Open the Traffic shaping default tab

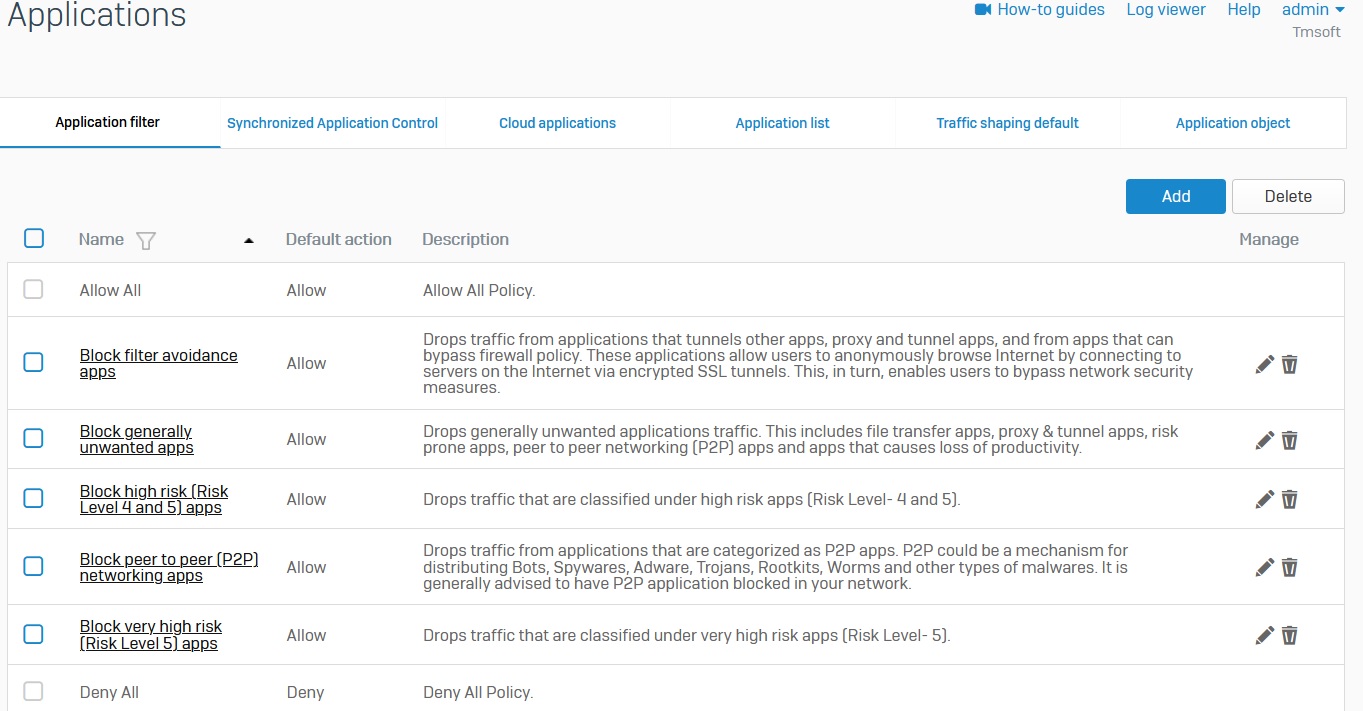pyautogui.click(x=1007, y=123)
